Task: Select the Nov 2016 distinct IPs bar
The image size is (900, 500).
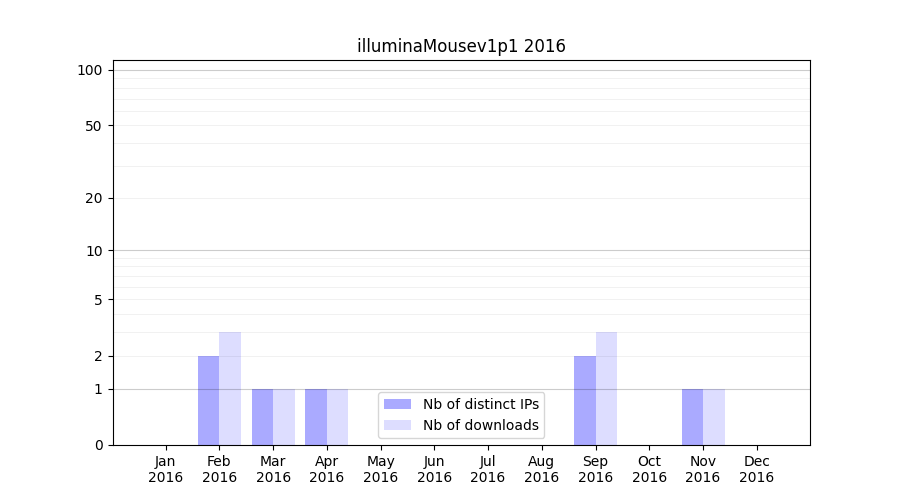Action: click(692, 417)
